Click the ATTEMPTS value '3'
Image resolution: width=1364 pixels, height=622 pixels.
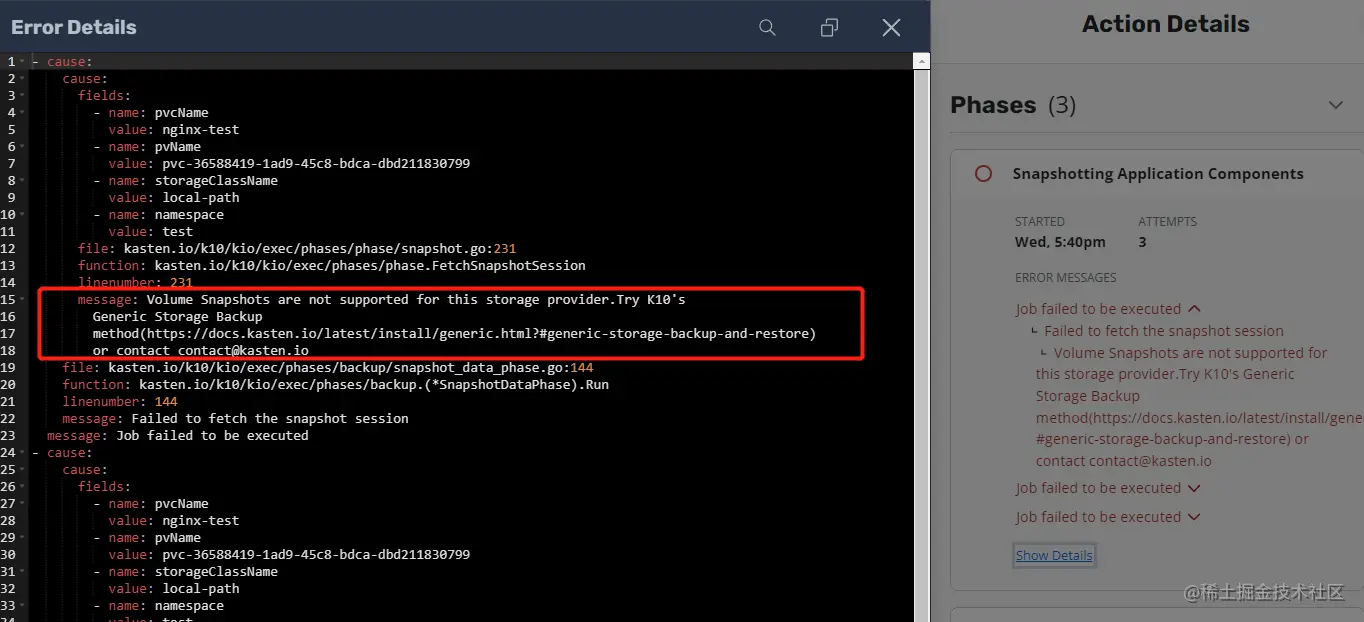(x=1142, y=242)
